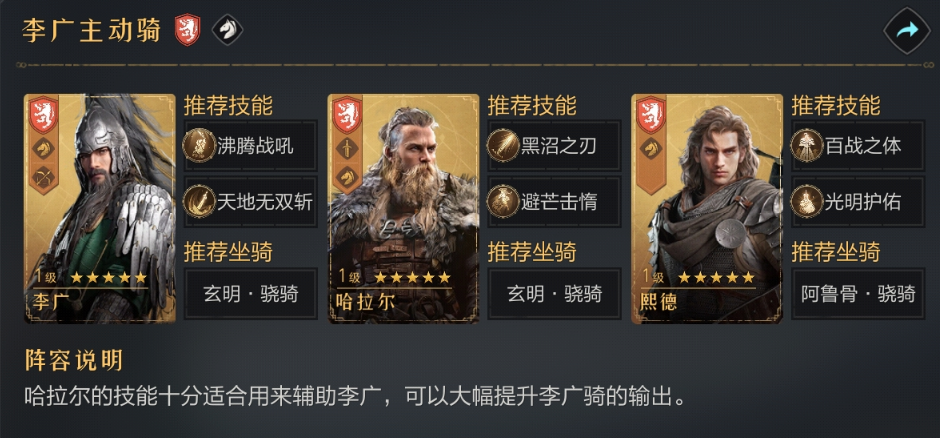Click 李广's five-star rating
940x438 pixels.
109,277
